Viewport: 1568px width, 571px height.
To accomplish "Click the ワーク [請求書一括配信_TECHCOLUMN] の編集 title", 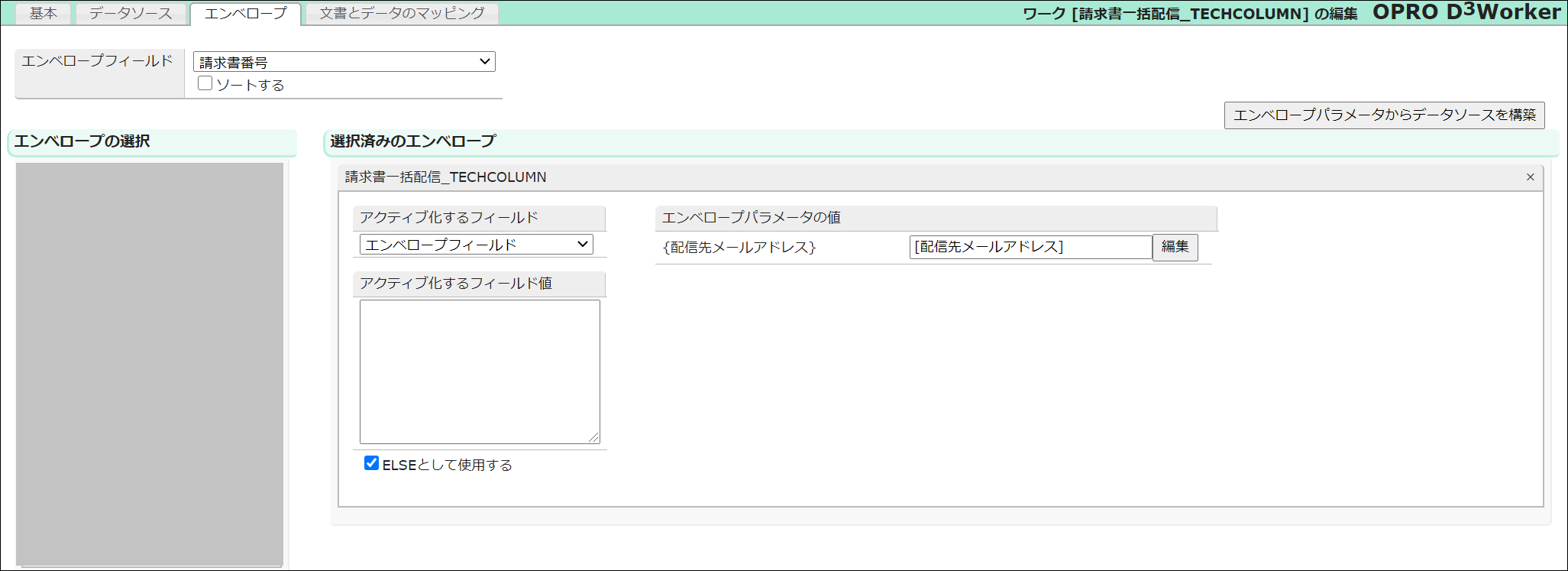I will (1190, 14).
